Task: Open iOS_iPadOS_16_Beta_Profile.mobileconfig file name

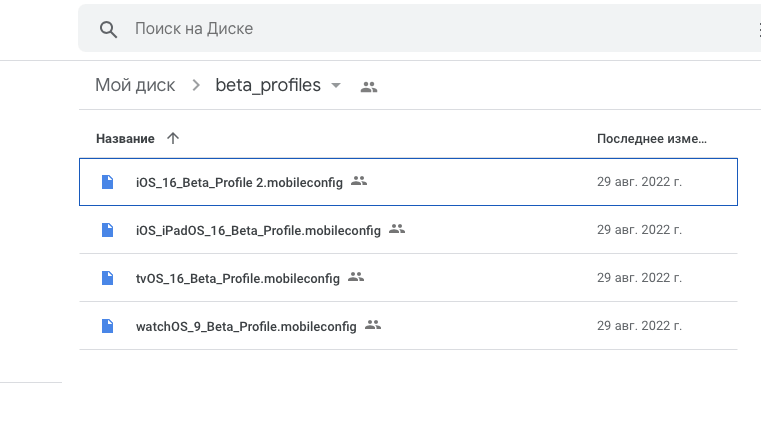Action: tap(258, 230)
